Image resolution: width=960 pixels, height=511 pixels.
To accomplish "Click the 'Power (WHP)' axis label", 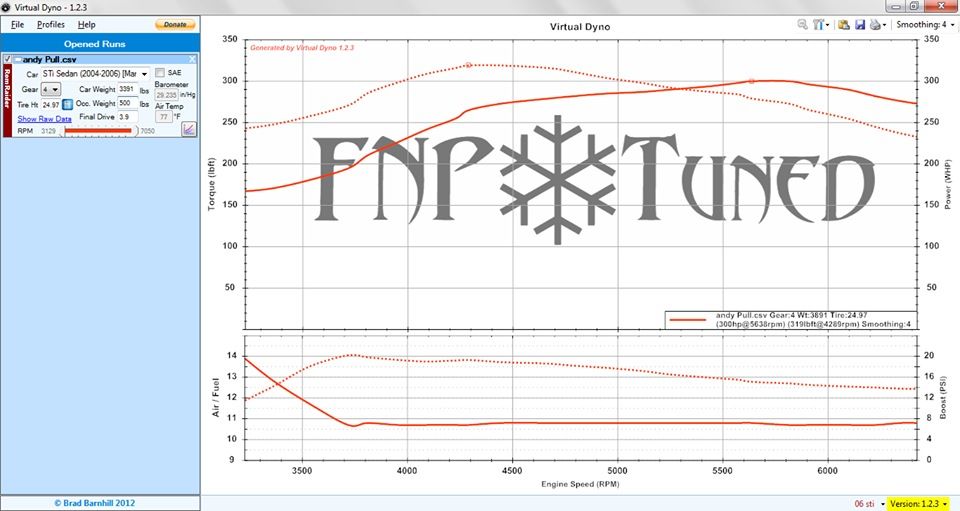I will [x=948, y=184].
